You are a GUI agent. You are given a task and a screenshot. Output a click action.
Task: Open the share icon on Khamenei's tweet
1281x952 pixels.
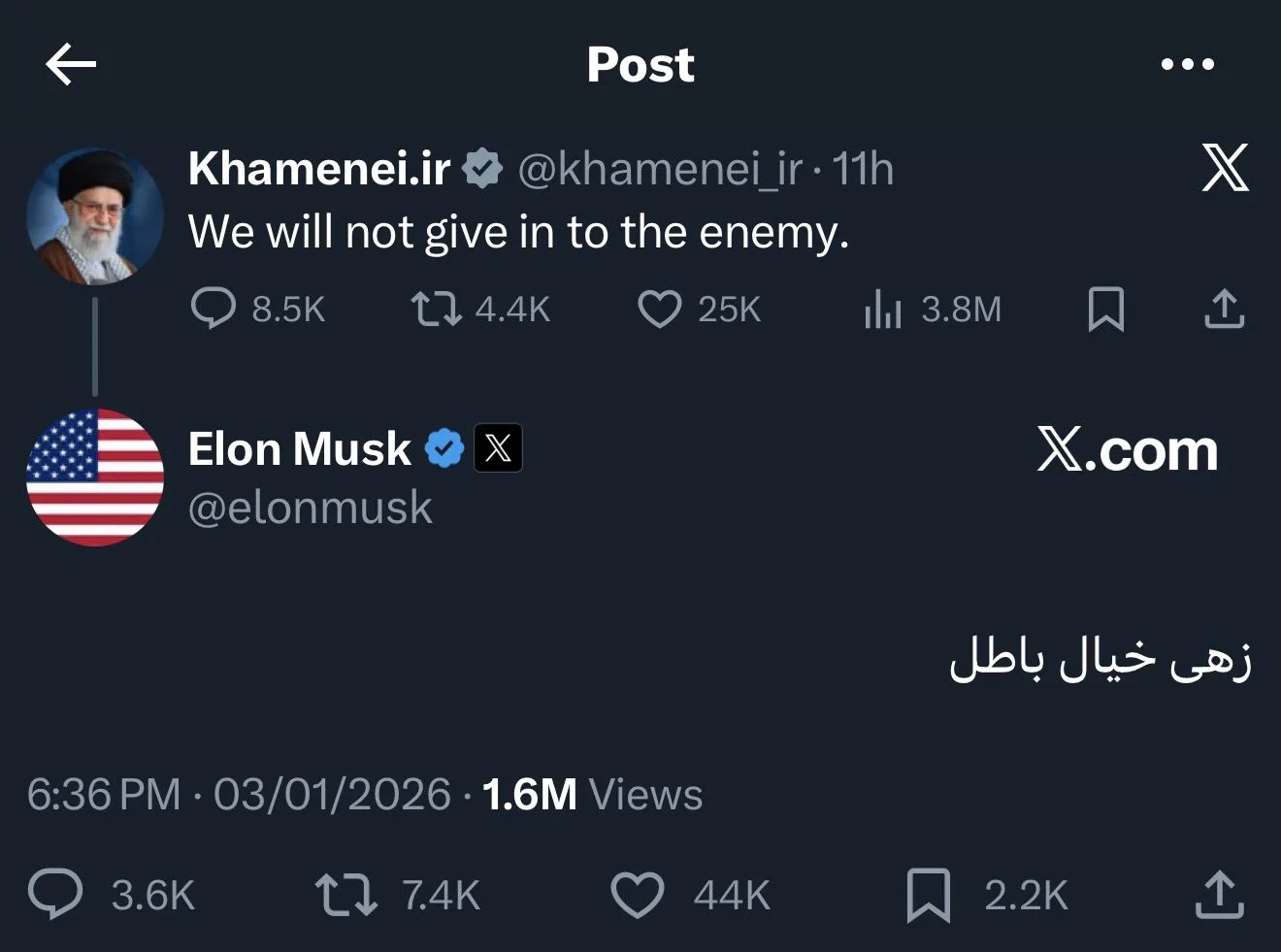click(x=1225, y=309)
